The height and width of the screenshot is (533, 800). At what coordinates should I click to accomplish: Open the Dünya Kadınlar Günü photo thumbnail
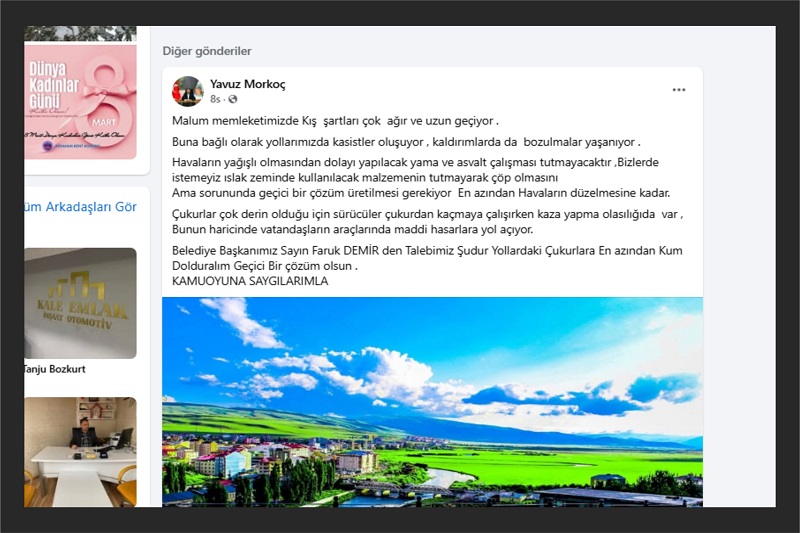pos(80,101)
